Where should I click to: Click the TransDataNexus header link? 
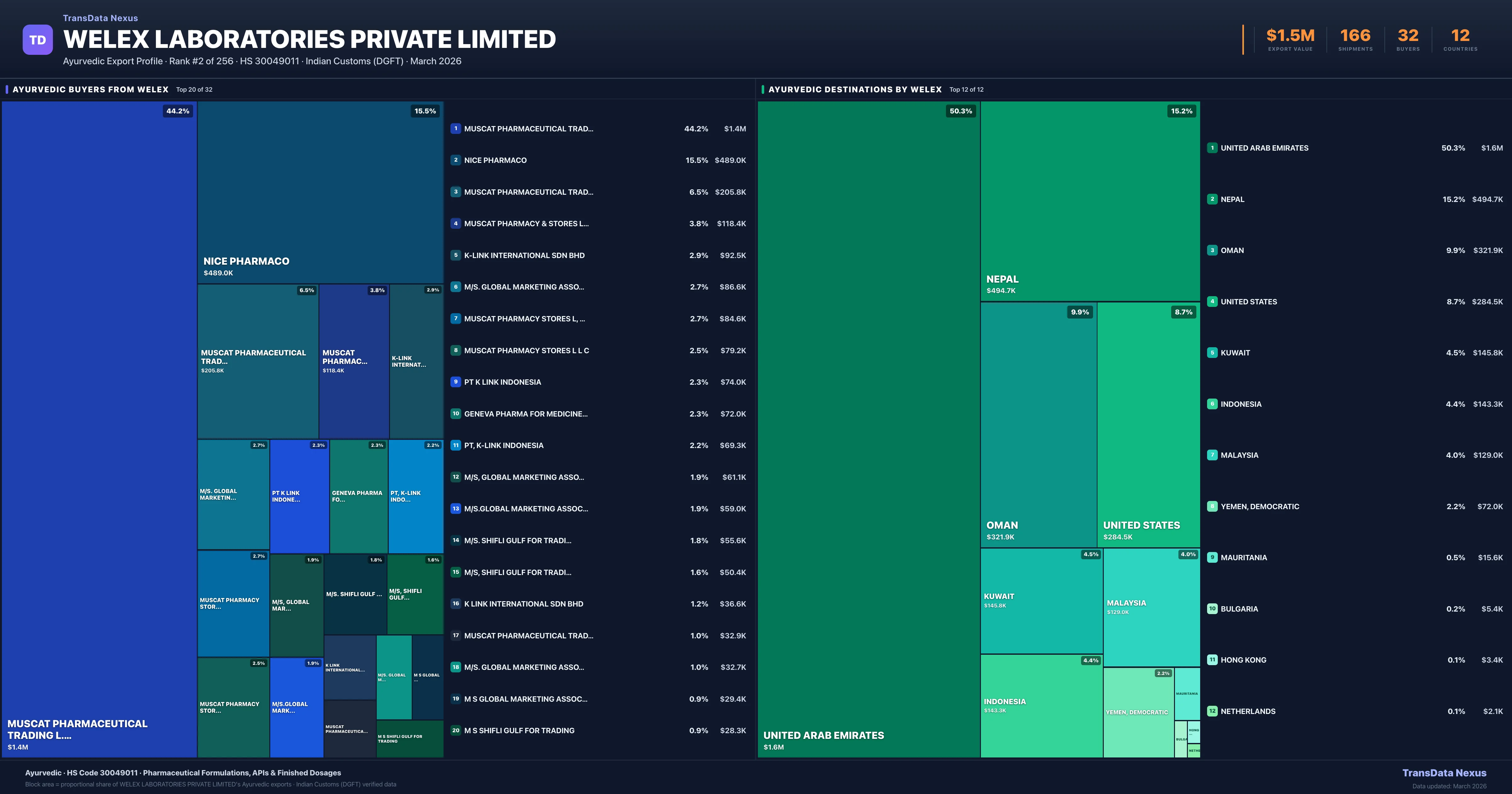point(100,18)
